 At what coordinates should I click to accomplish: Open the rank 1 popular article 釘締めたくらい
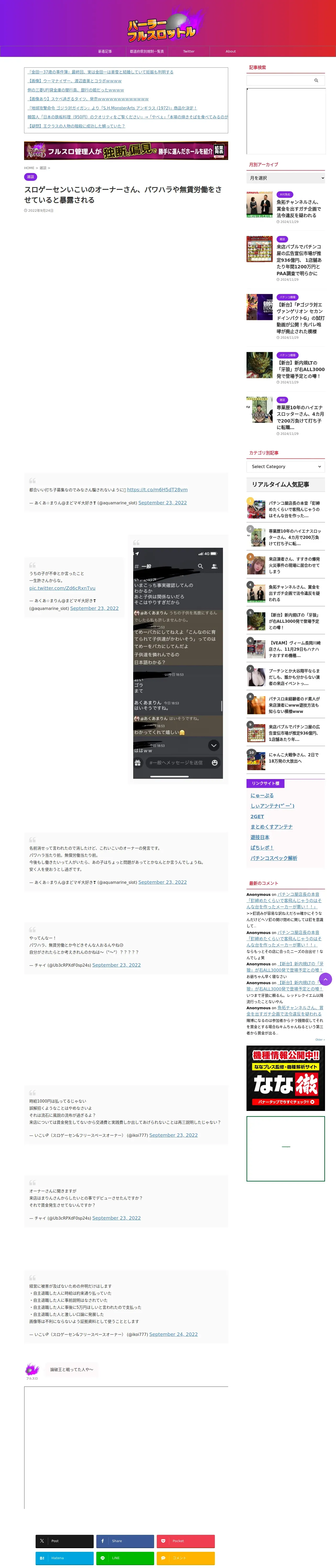(x=285, y=510)
